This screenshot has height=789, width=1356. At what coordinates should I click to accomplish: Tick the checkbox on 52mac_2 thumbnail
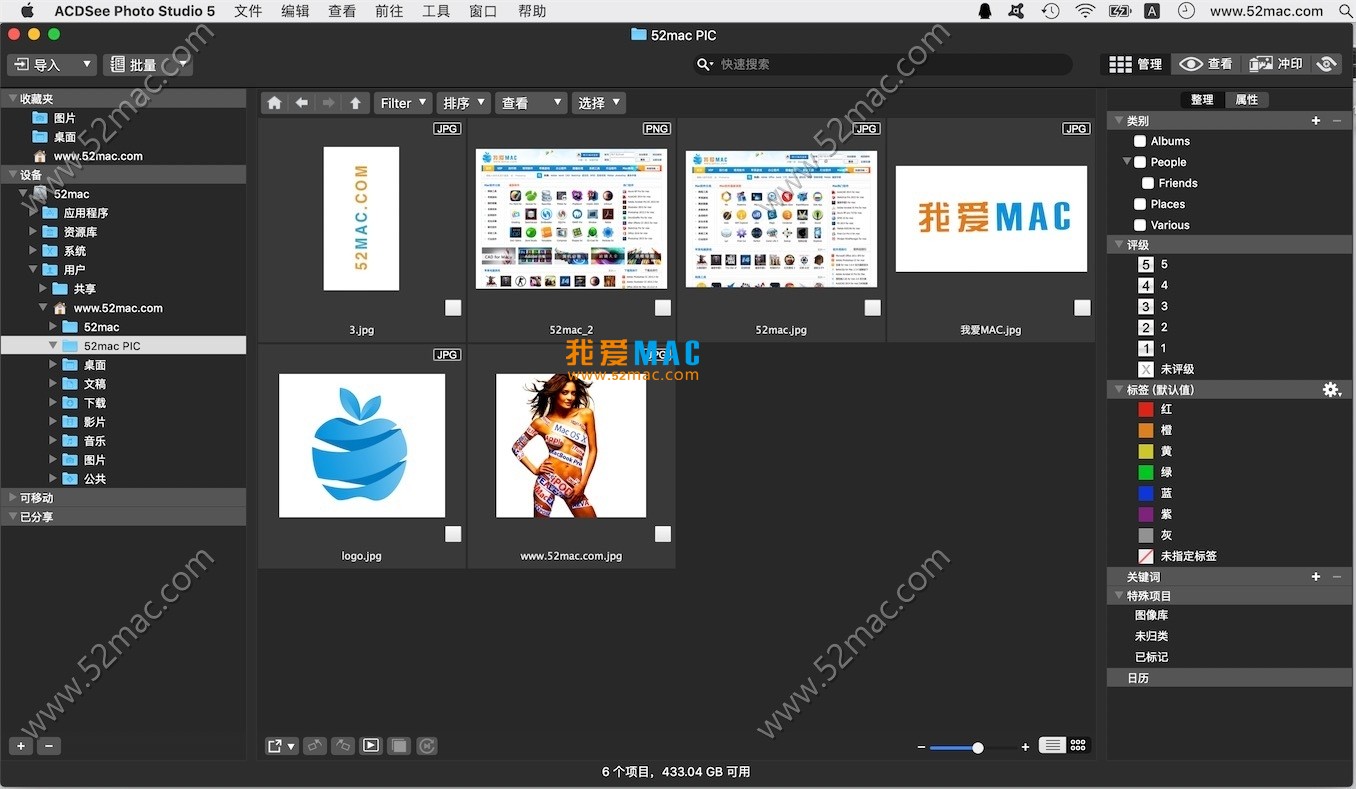click(663, 308)
